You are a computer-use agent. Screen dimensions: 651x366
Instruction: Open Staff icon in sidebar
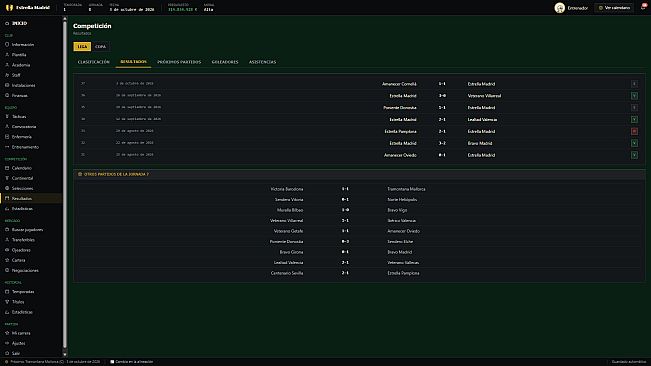click(x=7, y=75)
